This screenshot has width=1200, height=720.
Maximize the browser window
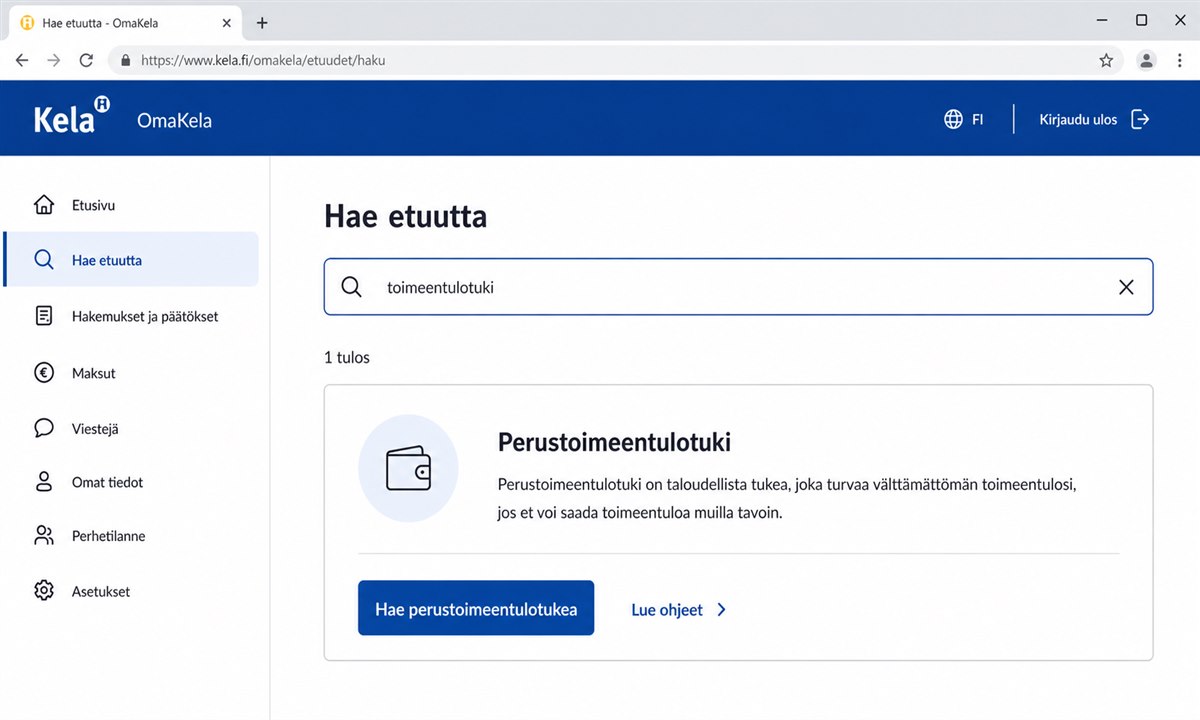coord(1141,21)
